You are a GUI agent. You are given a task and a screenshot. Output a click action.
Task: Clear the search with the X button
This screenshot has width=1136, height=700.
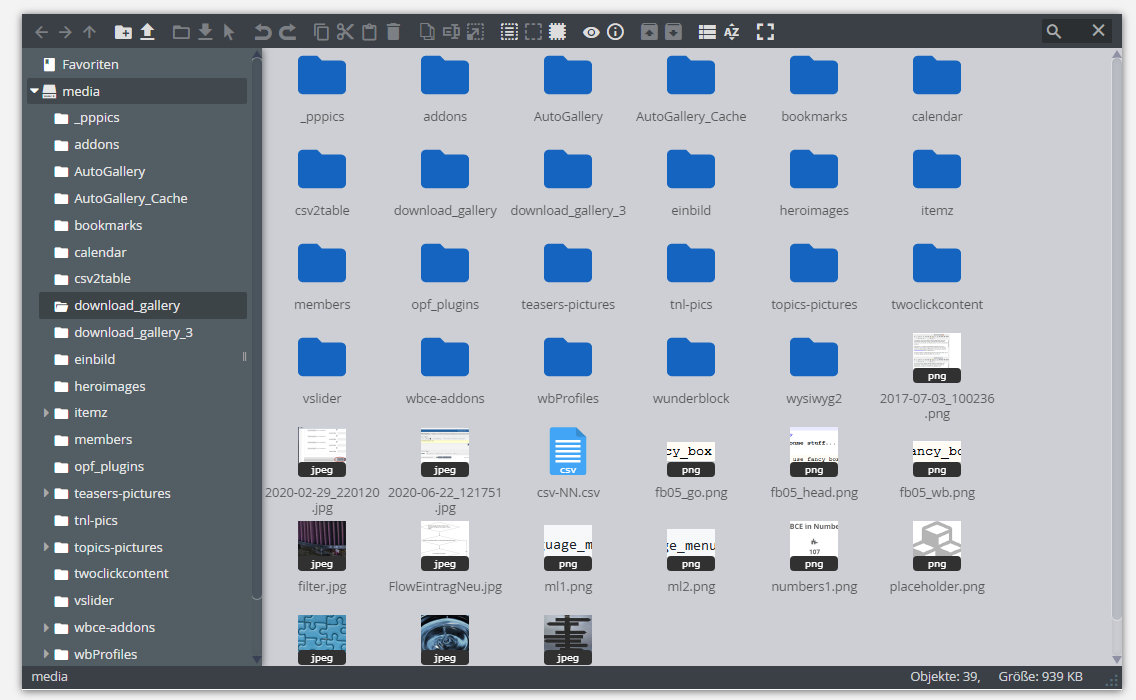click(x=1098, y=31)
